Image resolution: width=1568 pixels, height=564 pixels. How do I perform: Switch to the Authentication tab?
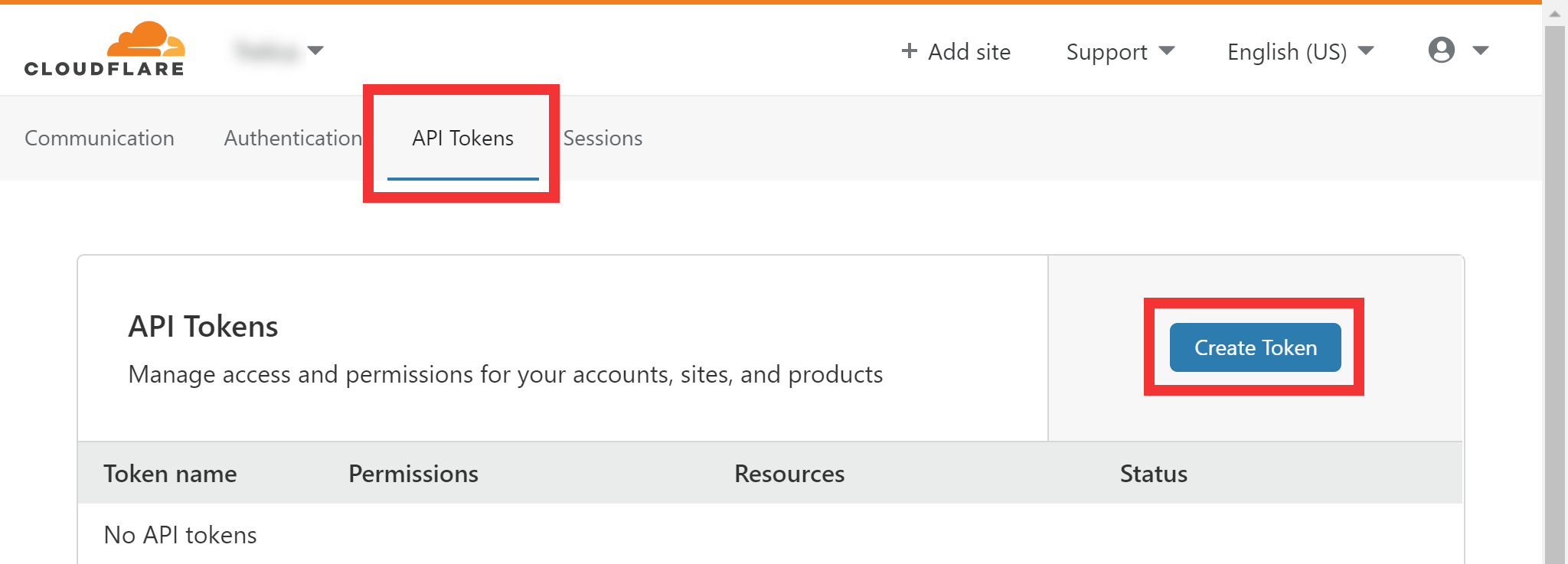(292, 138)
